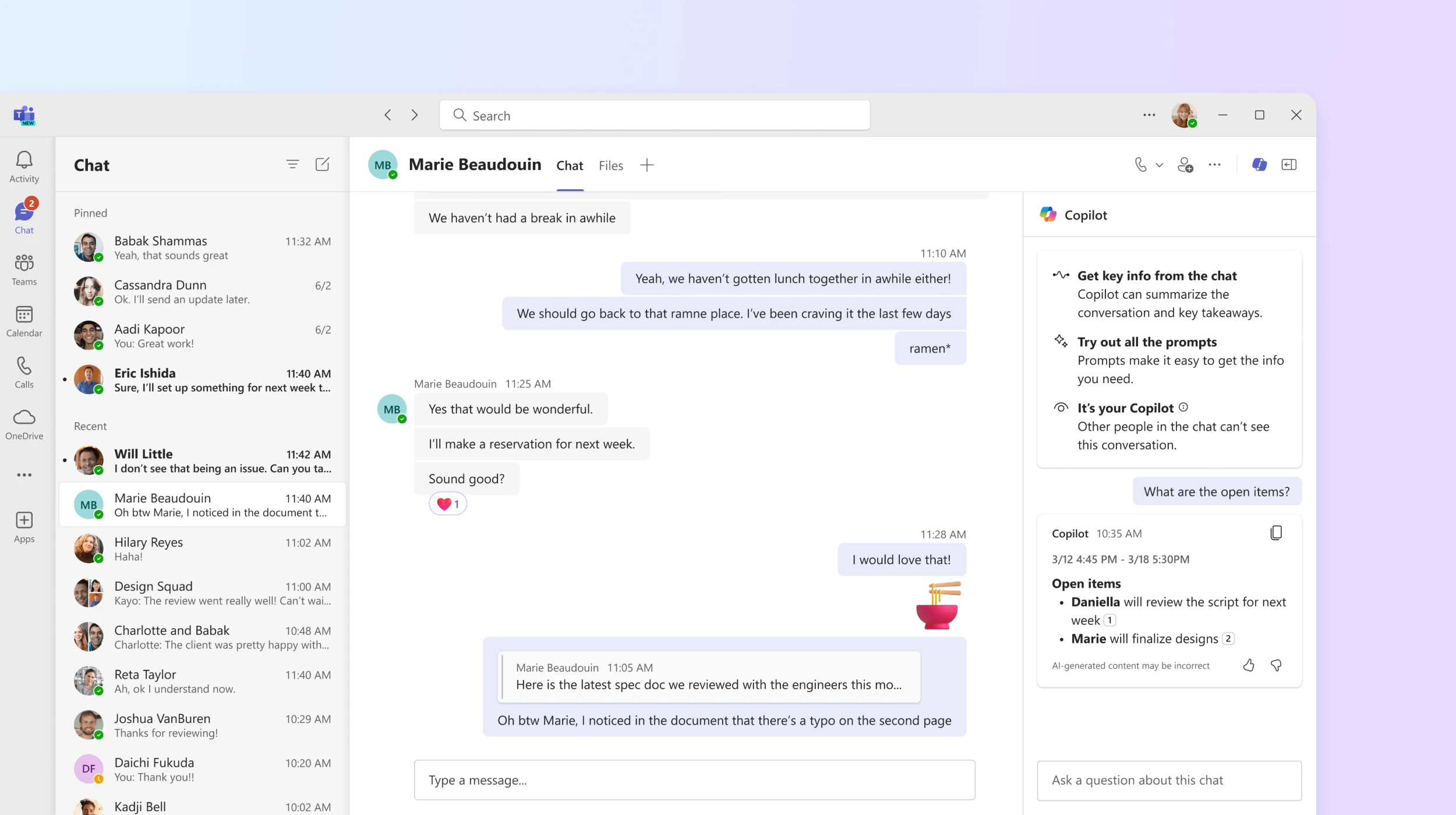Image resolution: width=1456 pixels, height=815 pixels.
Task: Start an audio call with Marie
Action: point(1140,165)
